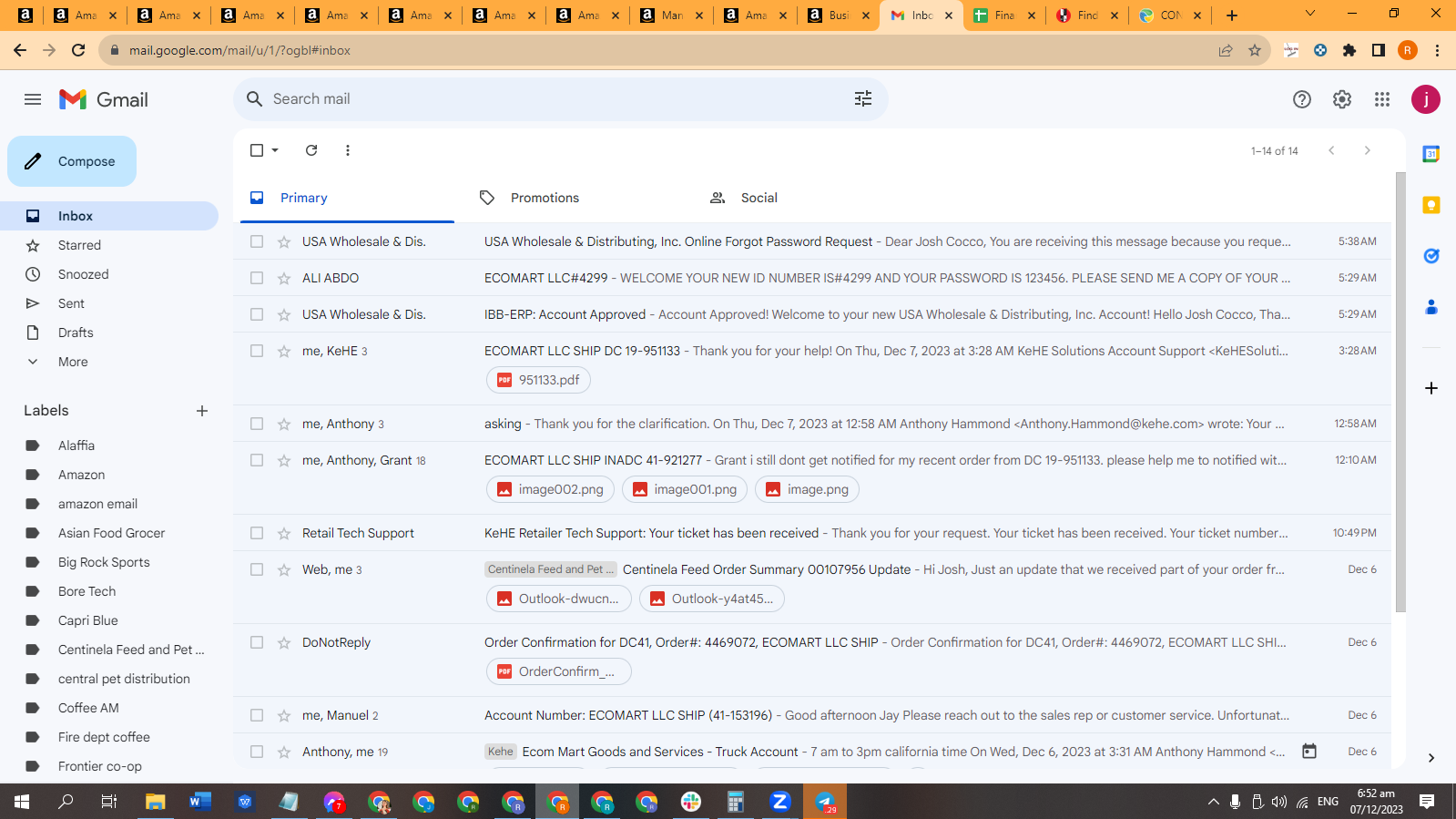This screenshot has width=1456, height=819.
Task: Open Google Keep side panel icon
Action: pyautogui.click(x=1431, y=205)
